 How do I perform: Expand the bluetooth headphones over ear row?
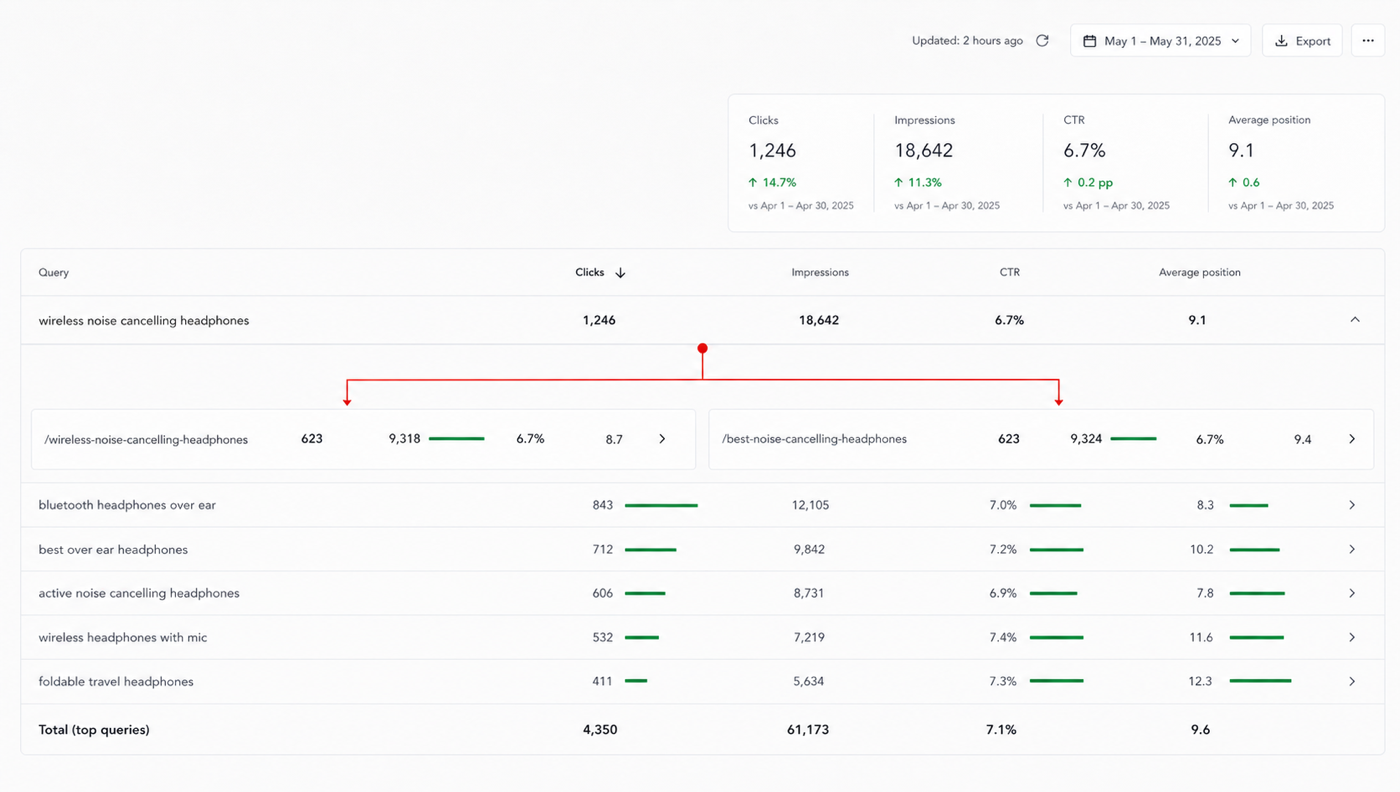pyautogui.click(x=1352, y=505)
